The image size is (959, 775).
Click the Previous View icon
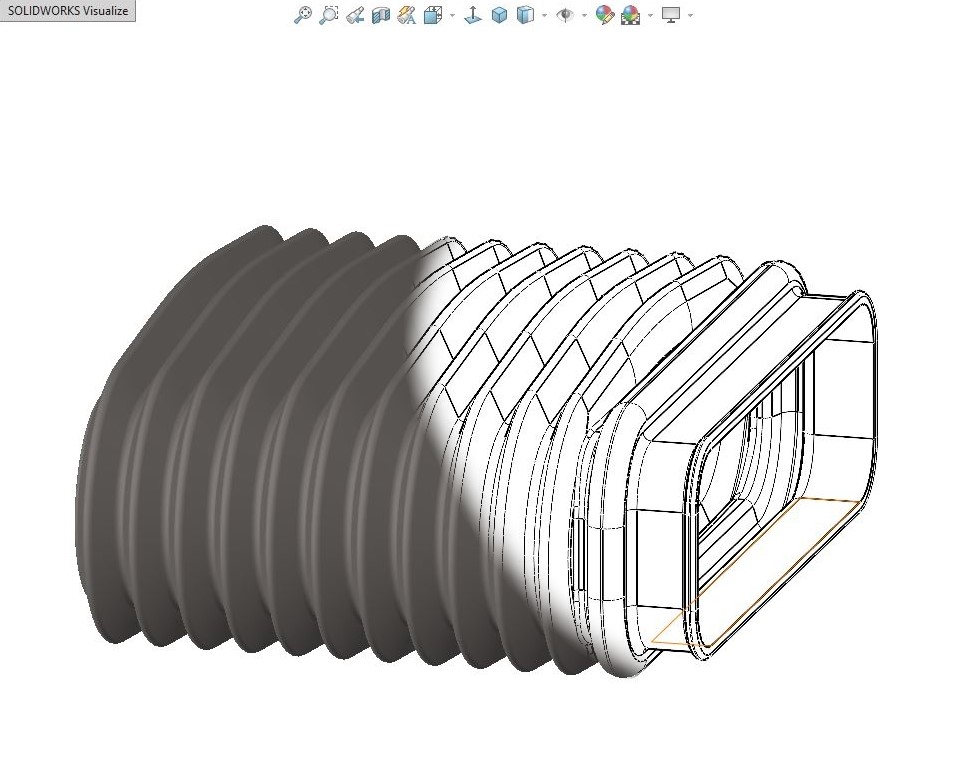[355, 15]
